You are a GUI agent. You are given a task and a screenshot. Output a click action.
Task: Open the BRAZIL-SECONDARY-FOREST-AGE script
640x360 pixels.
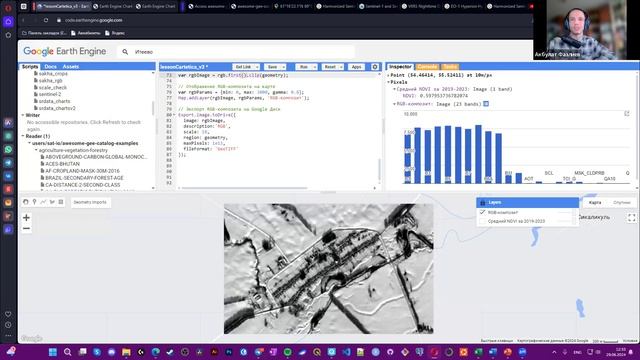click(x=84, y=178)
